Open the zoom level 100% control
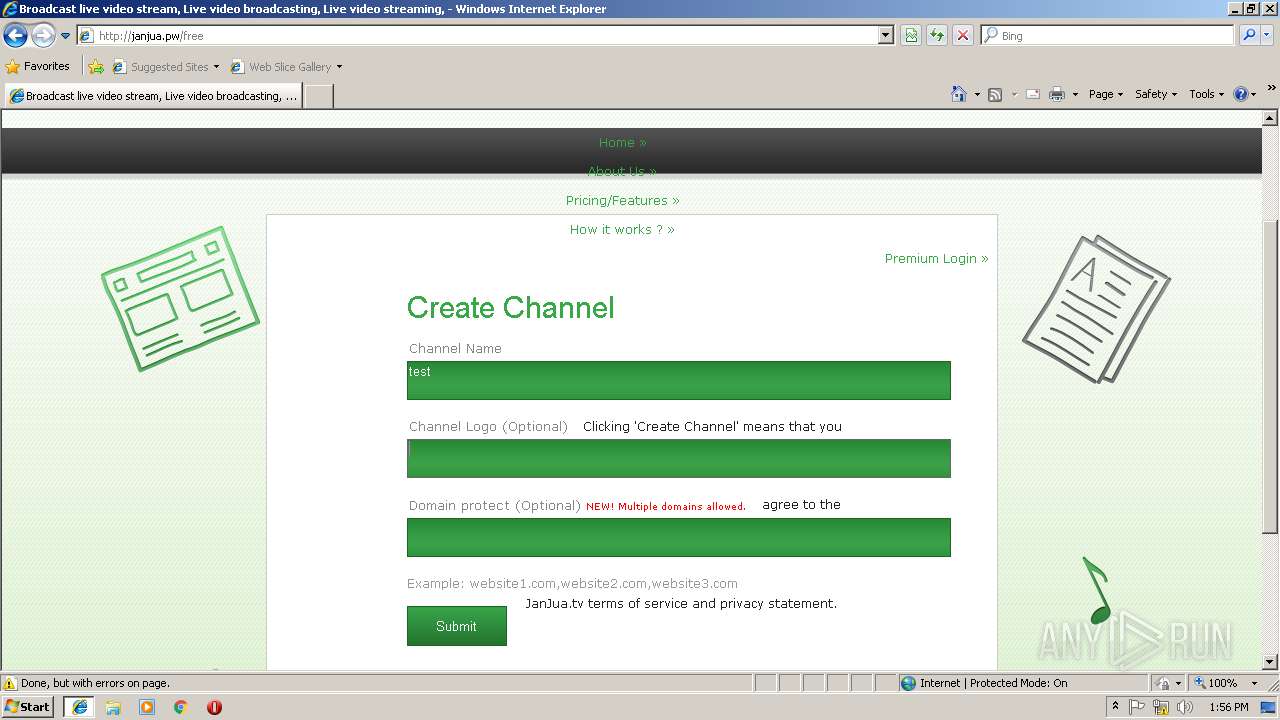This screenshot has height=720, width=1280. (1224, 684)
